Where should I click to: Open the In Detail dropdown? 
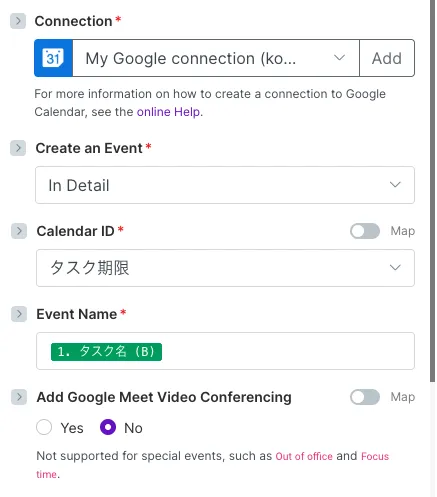(225, 185)
